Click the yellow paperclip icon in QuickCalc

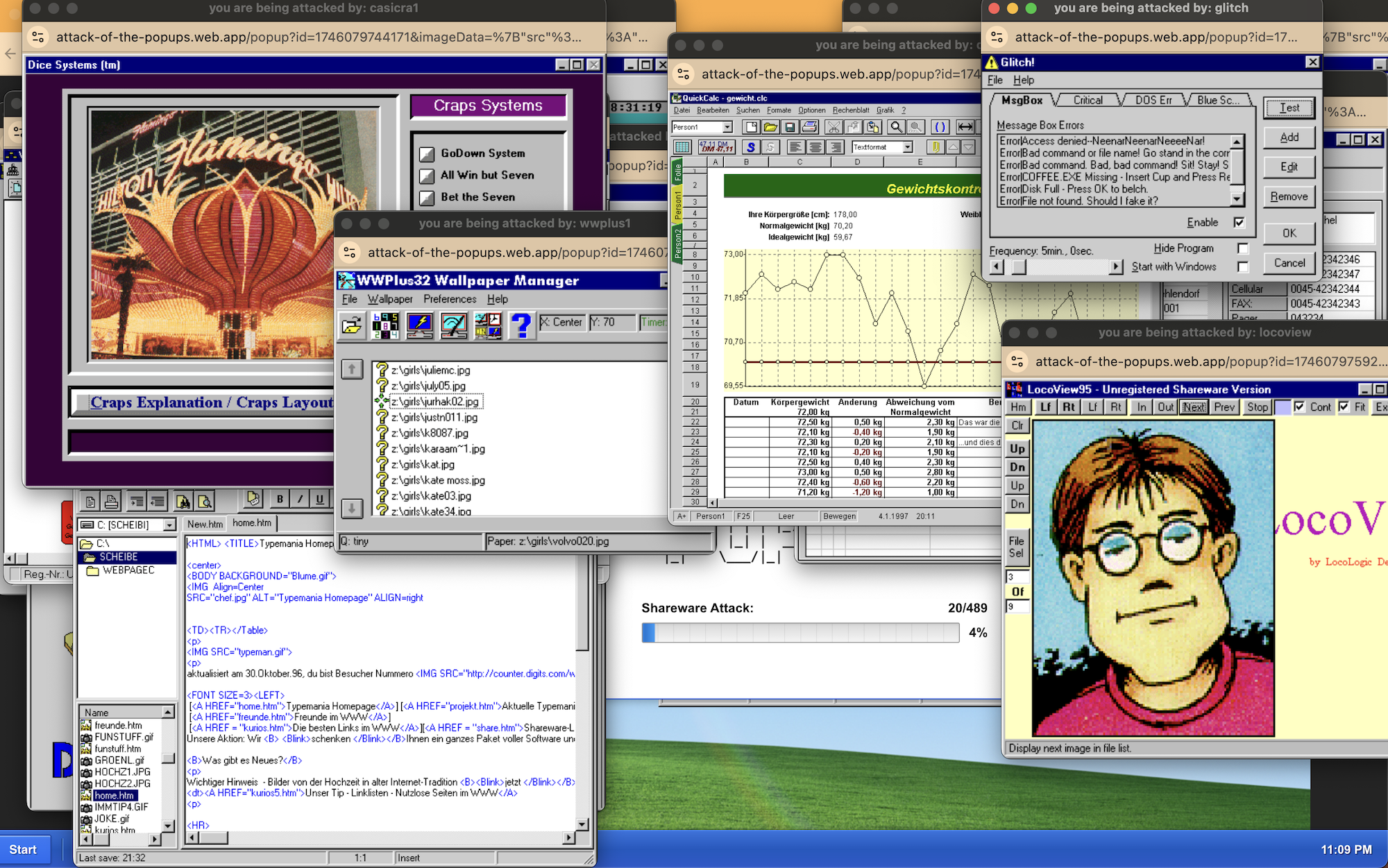(x=936, y=147)
